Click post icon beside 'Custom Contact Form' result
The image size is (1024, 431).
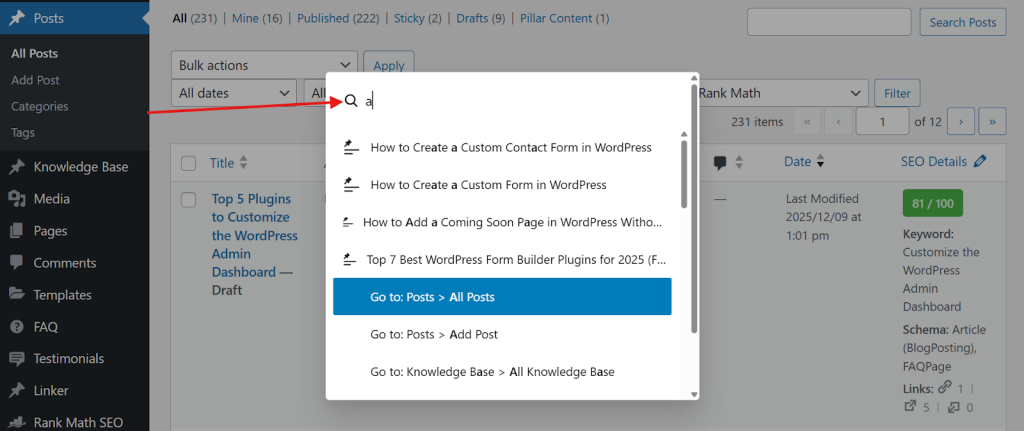[x=351, y=148]
